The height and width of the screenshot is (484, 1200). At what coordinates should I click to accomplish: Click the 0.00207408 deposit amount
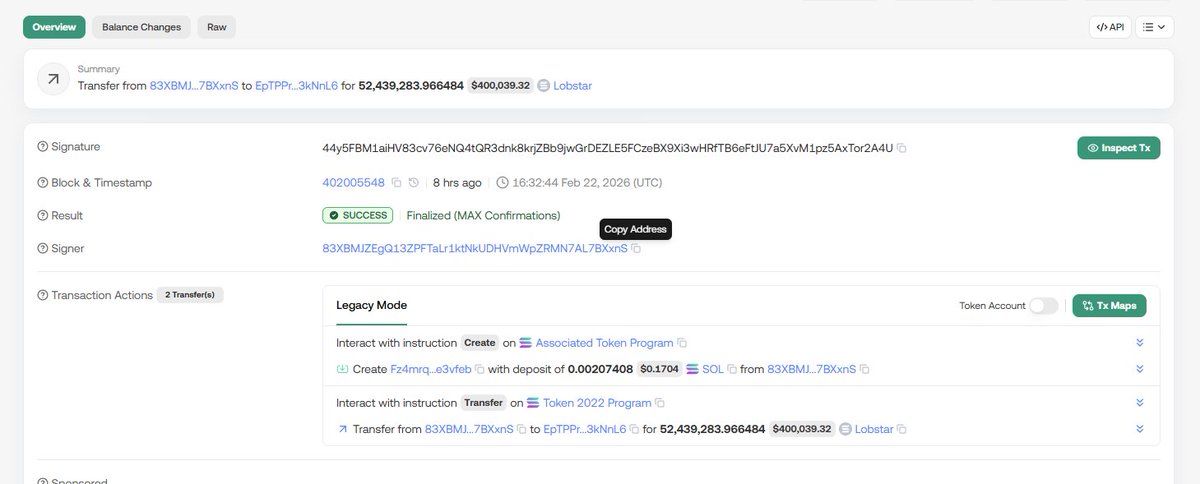point(600,369)
